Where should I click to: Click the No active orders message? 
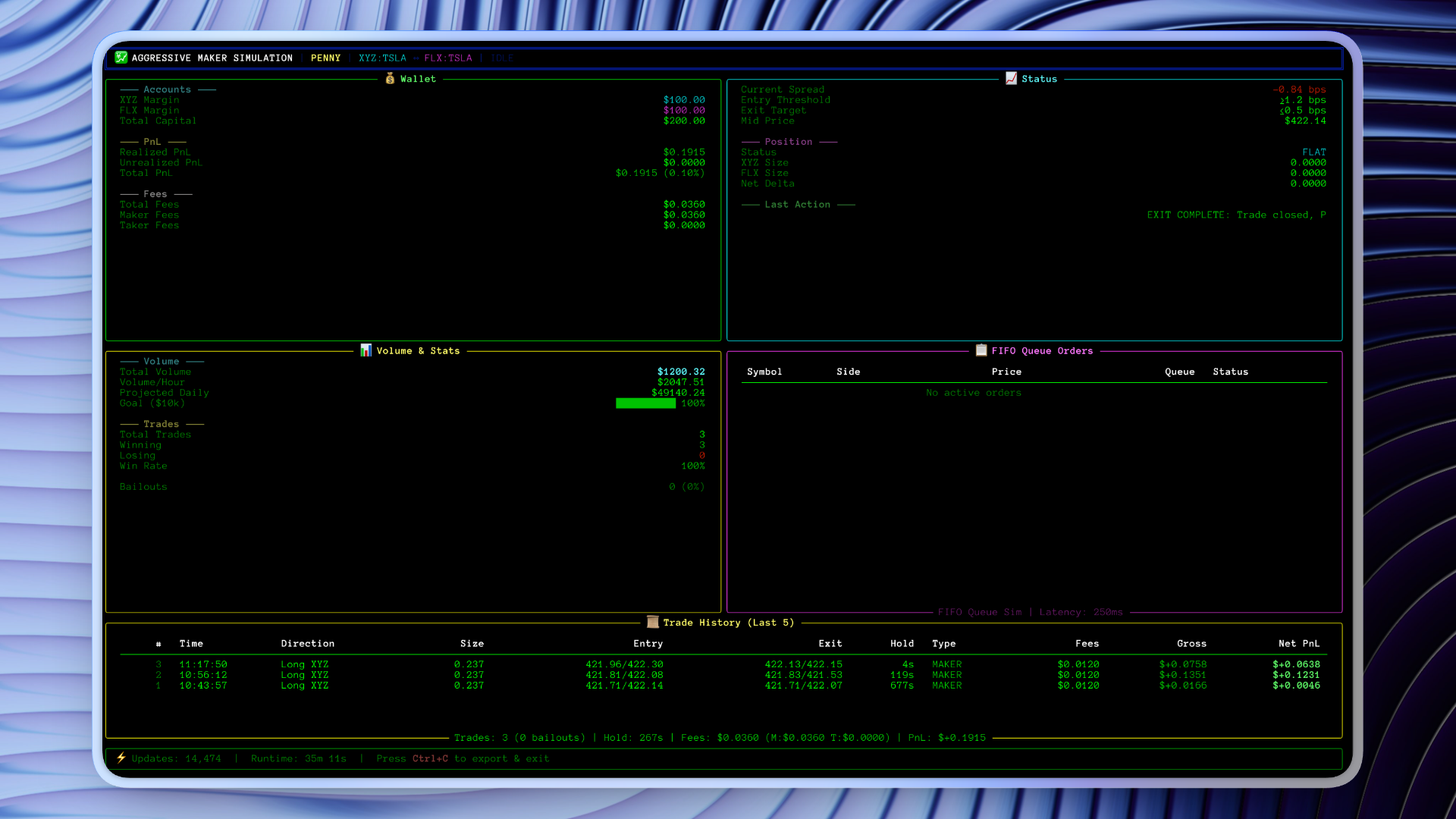click(973, 392)
